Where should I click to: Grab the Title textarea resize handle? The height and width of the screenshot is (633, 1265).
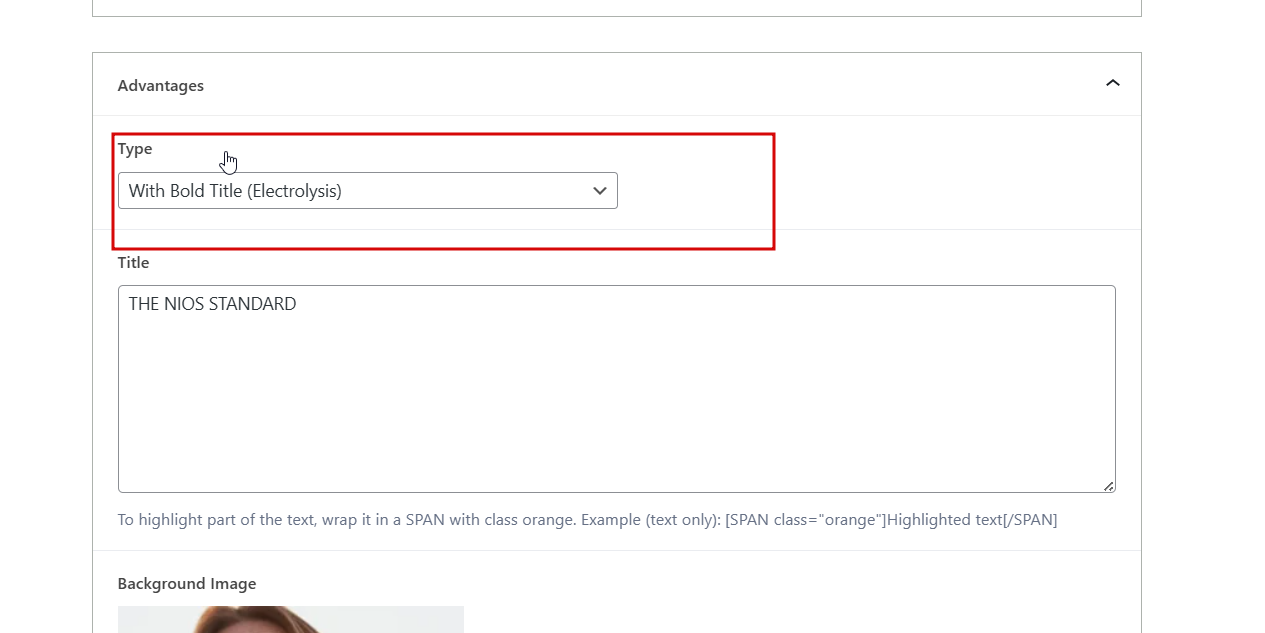(1108, 486)
